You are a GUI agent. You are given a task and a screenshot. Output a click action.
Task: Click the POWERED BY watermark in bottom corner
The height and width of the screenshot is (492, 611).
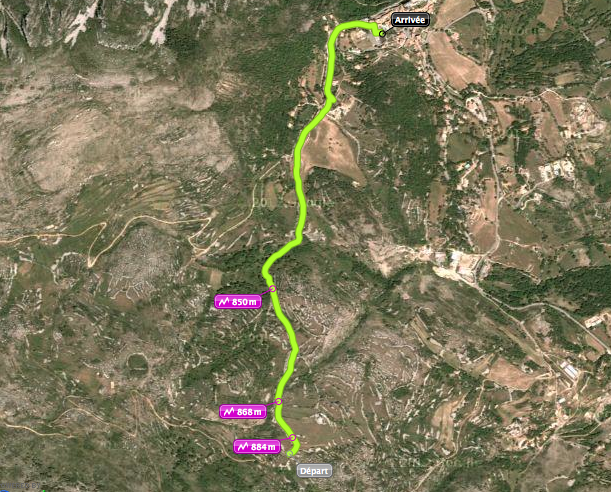pos(20,486)
